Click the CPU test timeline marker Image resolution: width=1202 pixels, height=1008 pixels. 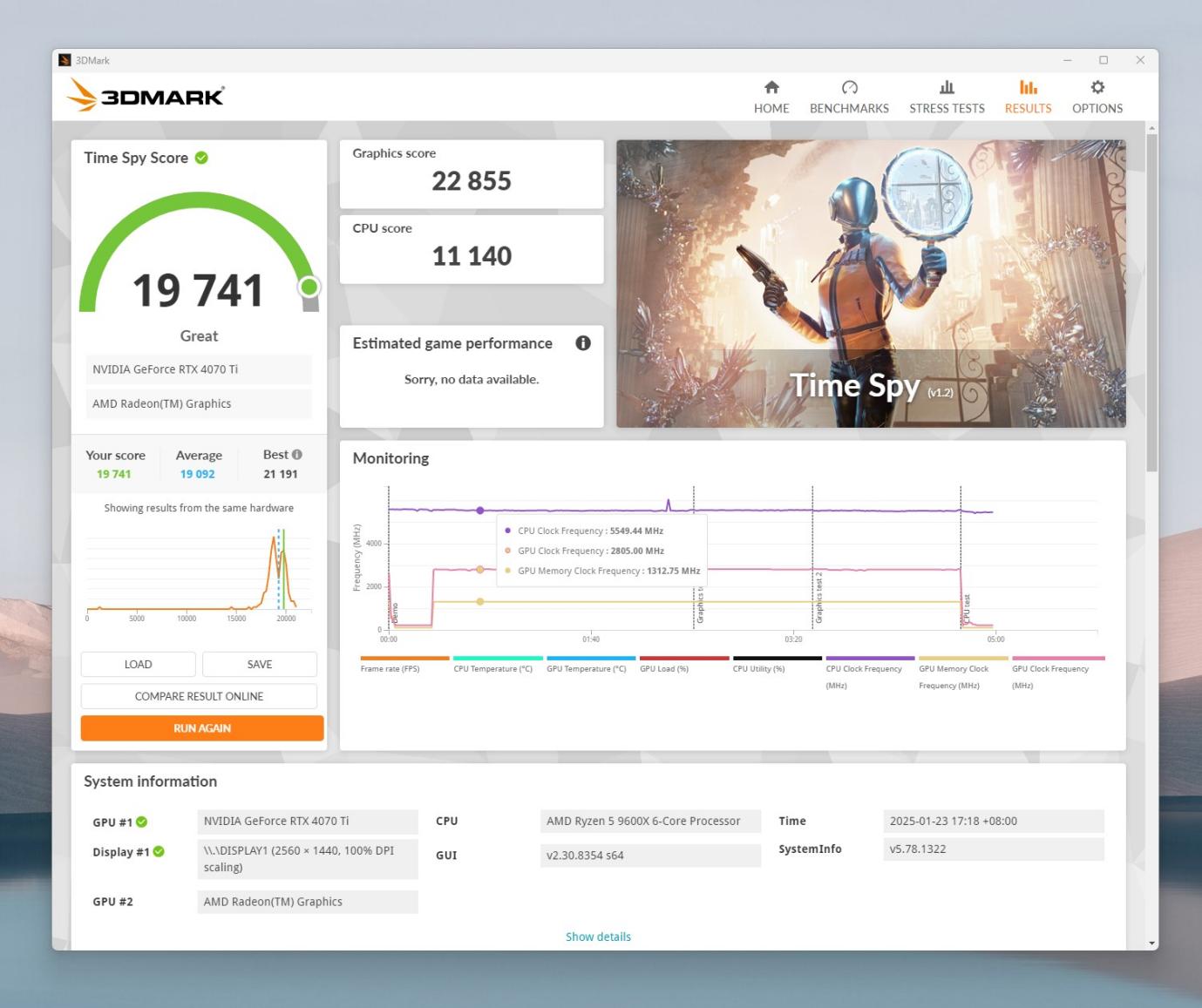(966, 610)
